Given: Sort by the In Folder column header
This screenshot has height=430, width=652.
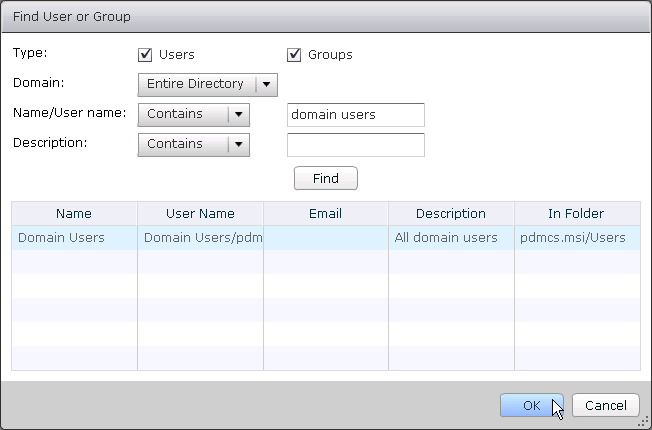Looking at the screenshot, I should pos(577,213).
